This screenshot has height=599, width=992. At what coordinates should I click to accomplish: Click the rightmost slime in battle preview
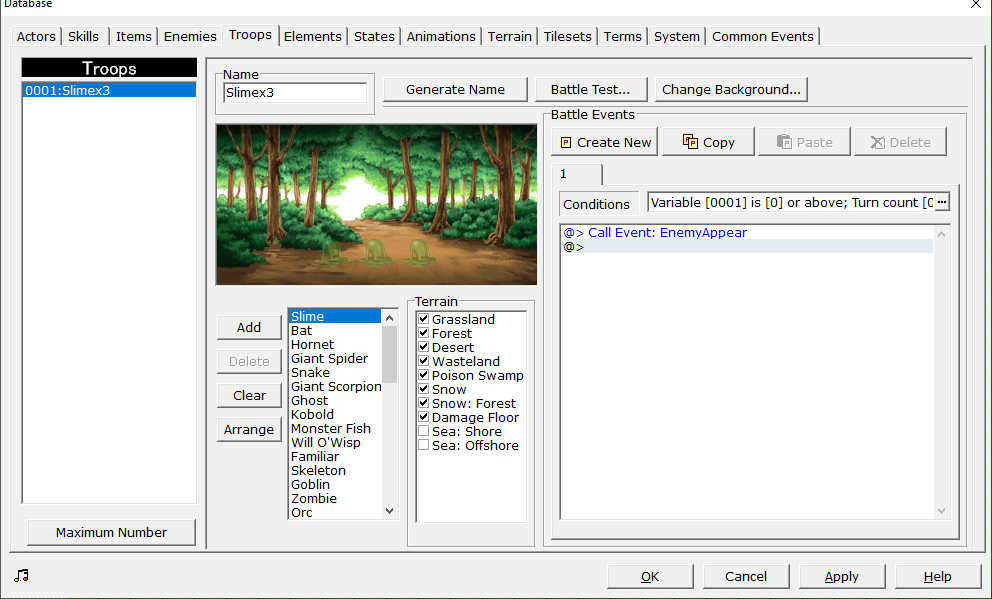tap(419, 252)
